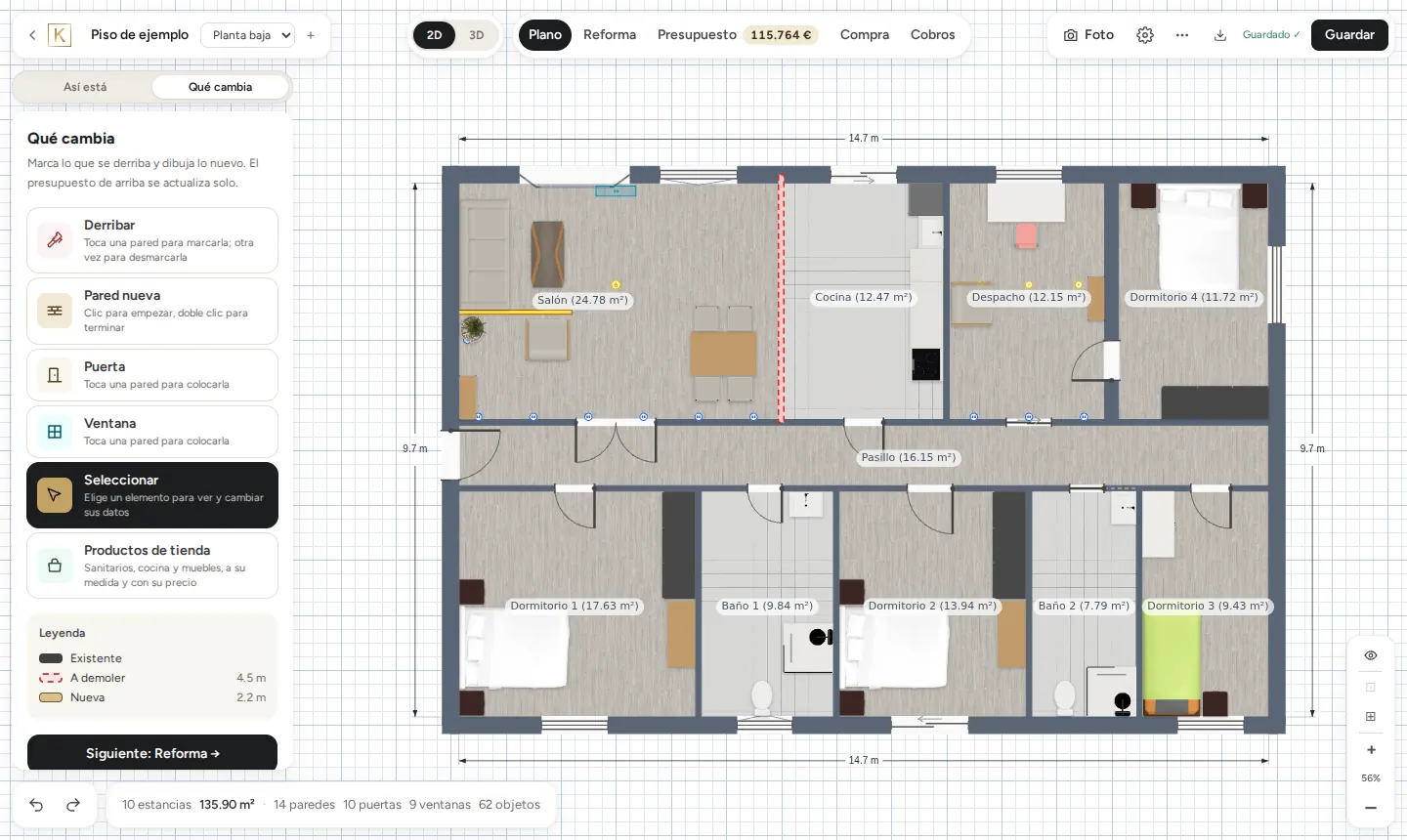Pick the Puerta door tool
The image size is (1407, 840).
[152, 375]
